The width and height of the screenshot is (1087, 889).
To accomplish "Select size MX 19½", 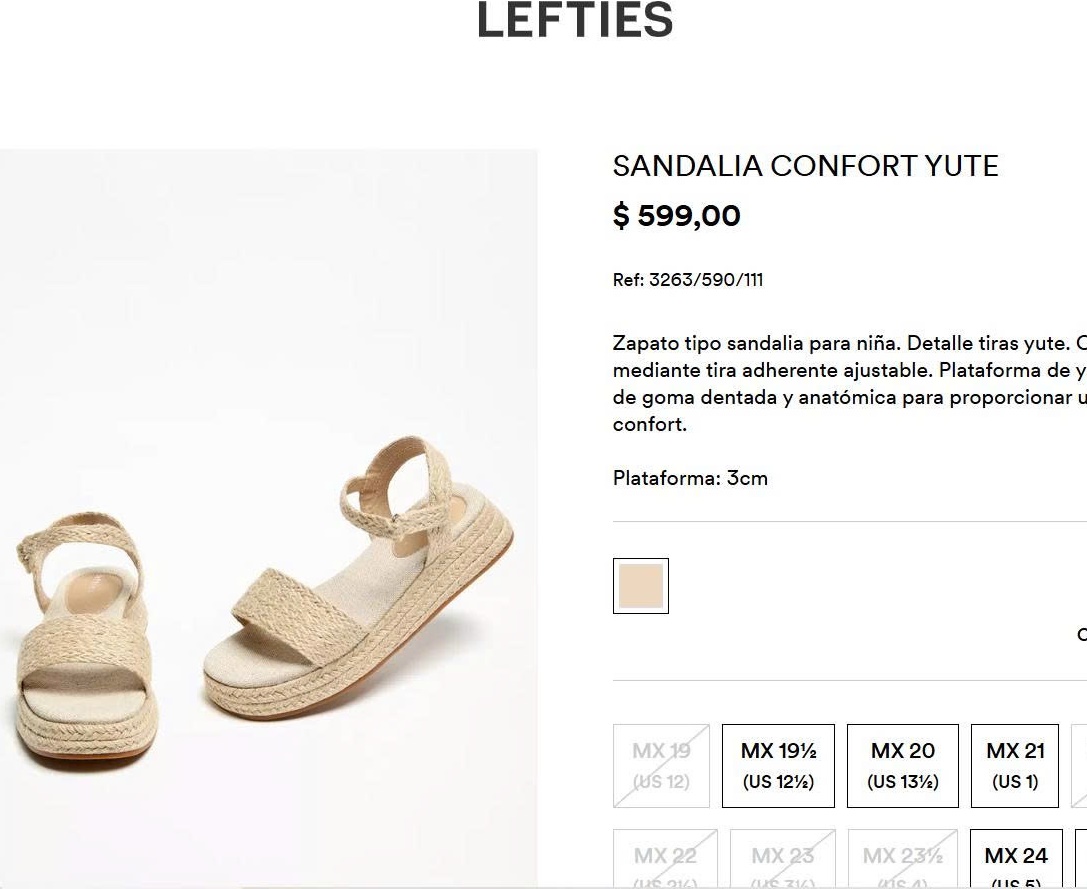I will click(x=778, y=766).
